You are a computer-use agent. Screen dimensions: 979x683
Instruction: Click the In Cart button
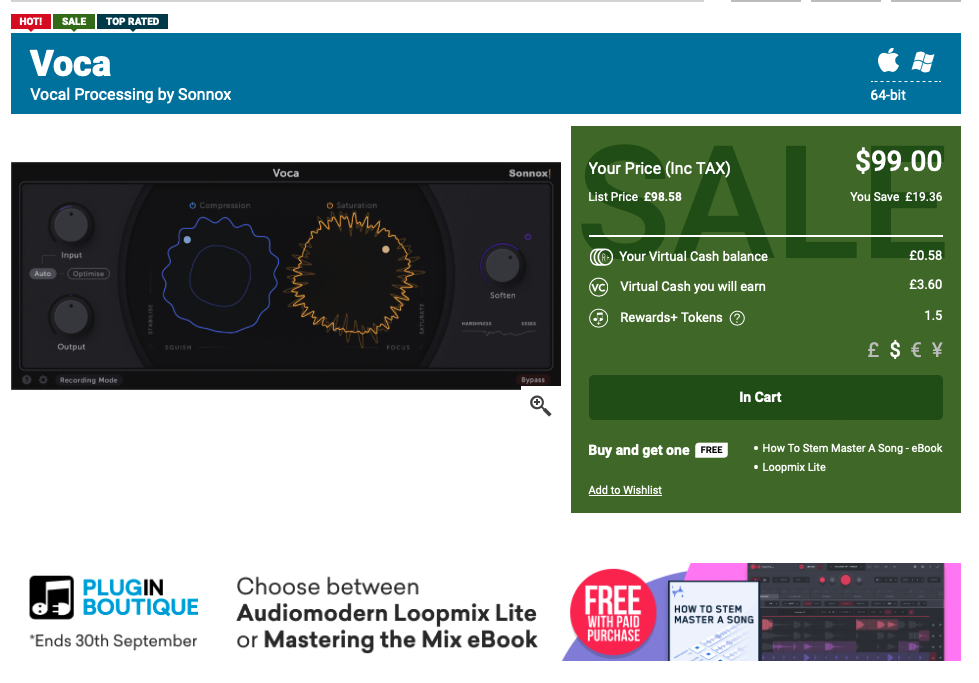[765, 397]
